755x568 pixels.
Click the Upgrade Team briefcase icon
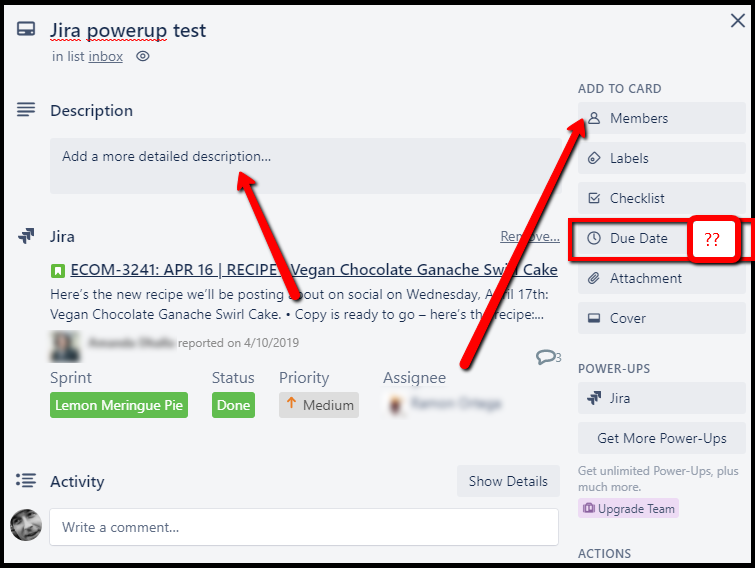(x=588, y=508)
